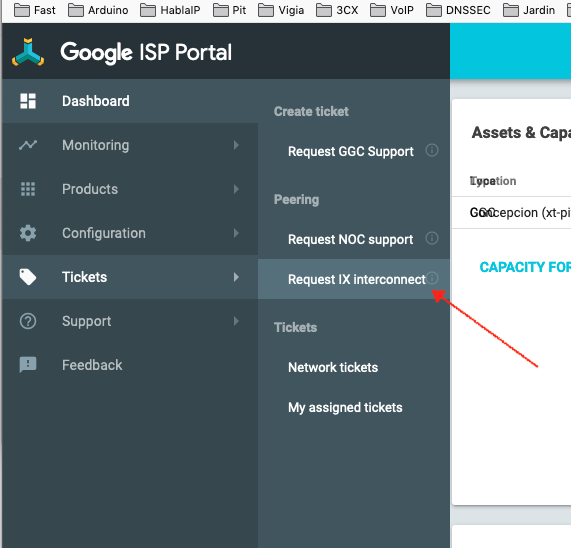
Task: Open Network tickets
Action: [x=333, y=367]
